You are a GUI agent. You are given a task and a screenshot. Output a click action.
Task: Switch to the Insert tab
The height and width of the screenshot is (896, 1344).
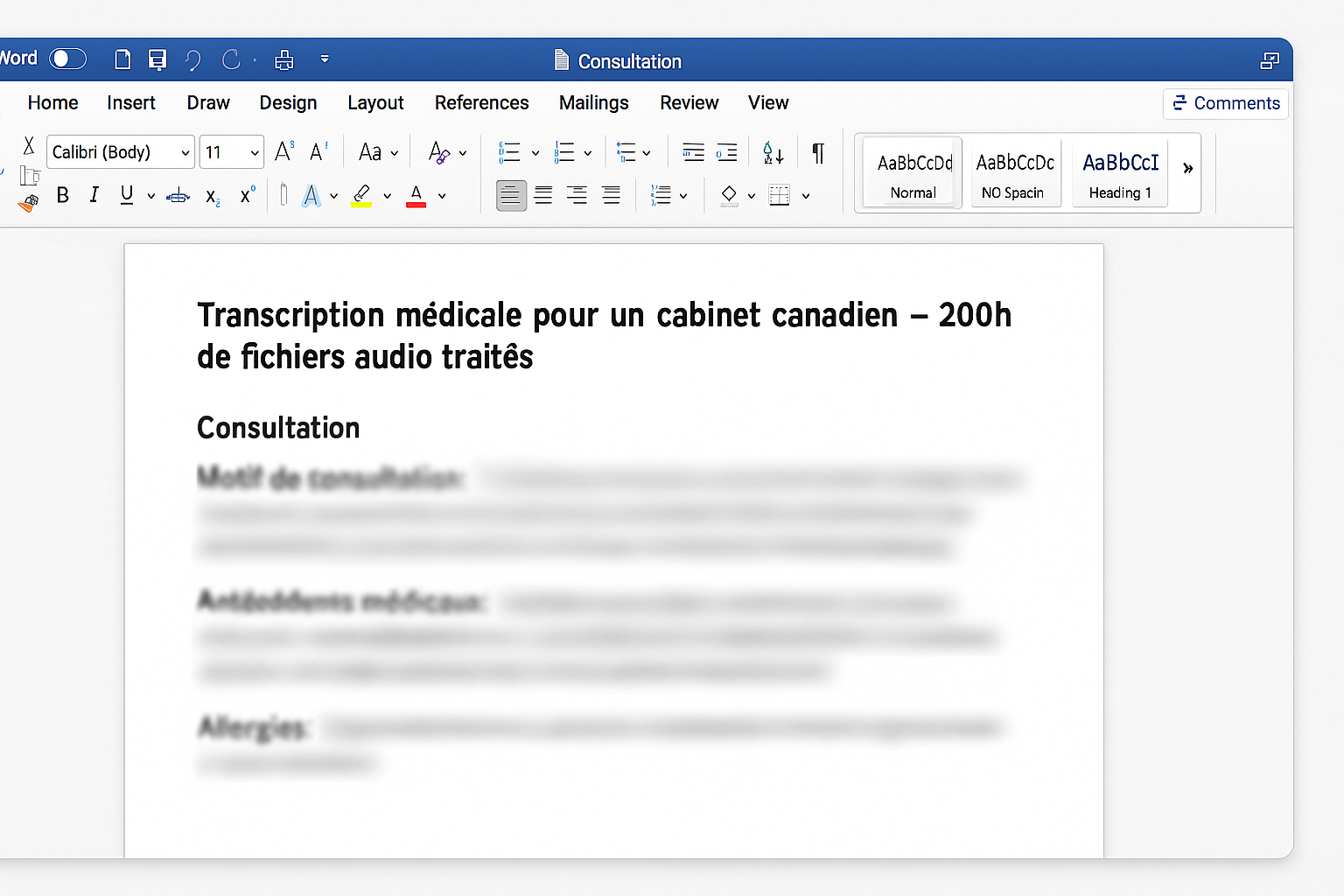131,103
